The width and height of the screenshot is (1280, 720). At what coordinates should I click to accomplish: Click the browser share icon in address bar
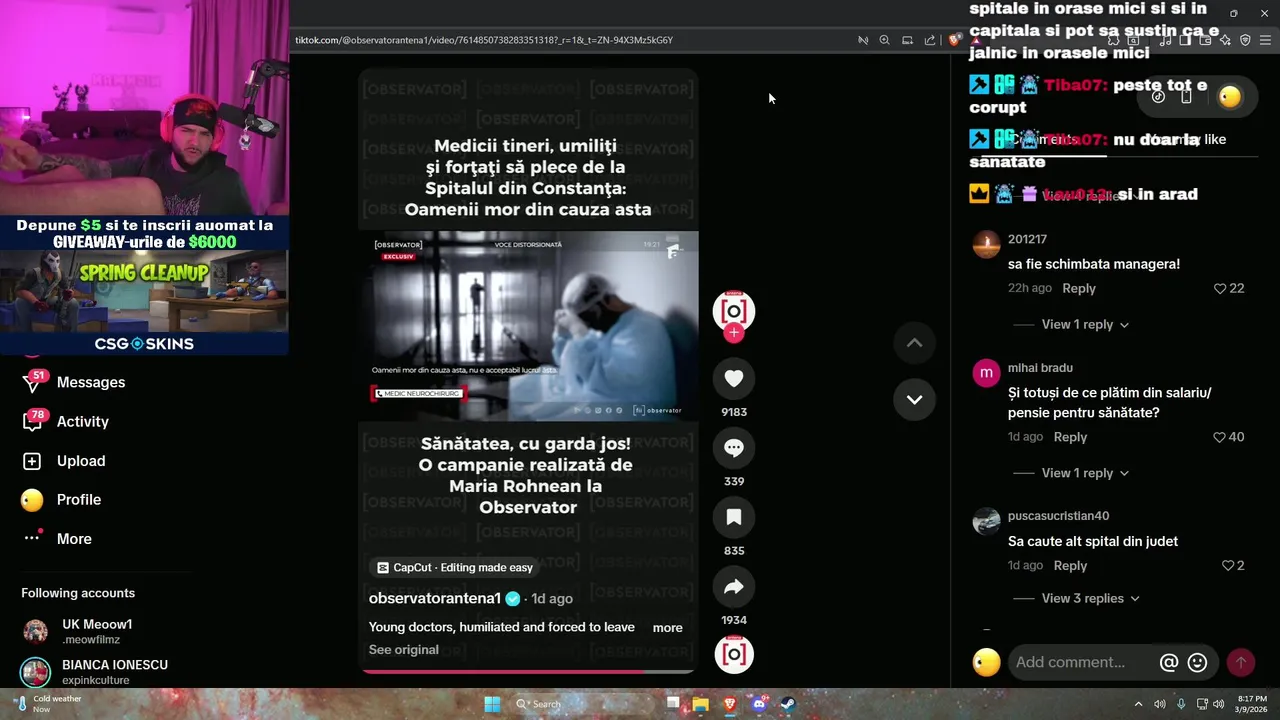click(x=930, y=40)
